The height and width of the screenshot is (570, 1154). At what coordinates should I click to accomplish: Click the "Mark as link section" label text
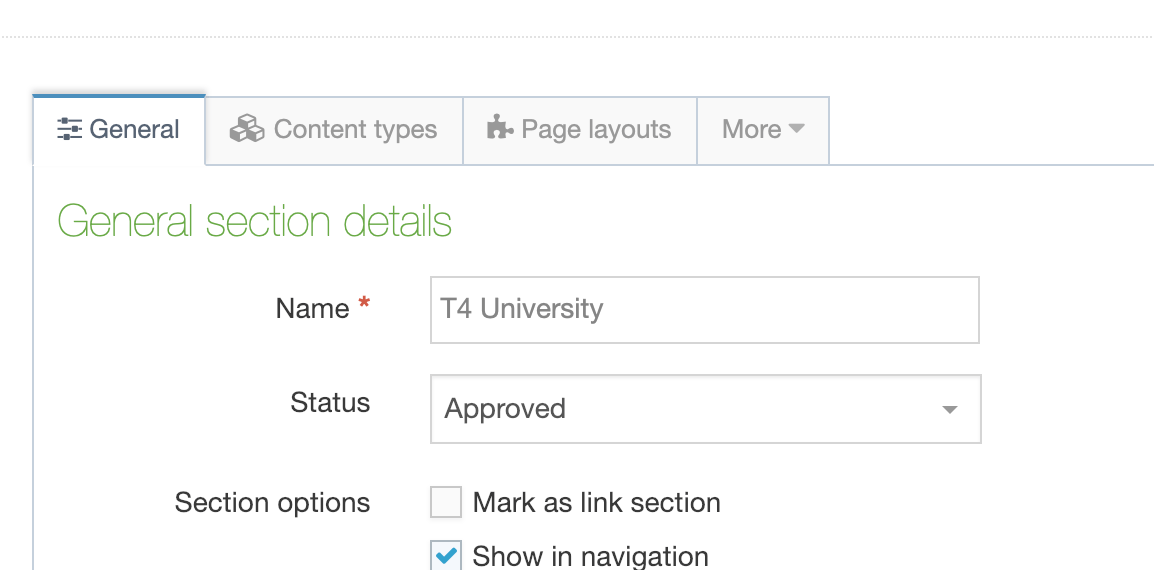(x=596, y=502)
